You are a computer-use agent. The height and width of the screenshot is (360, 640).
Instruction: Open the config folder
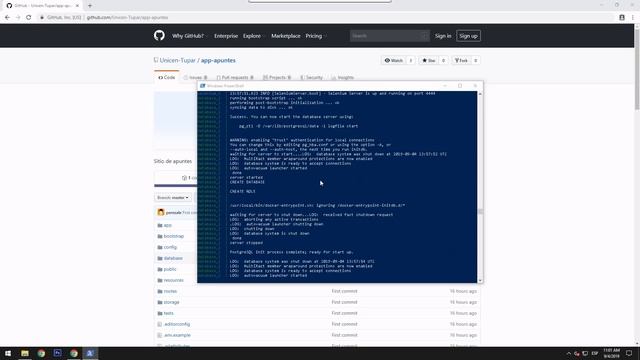point(170,247)
